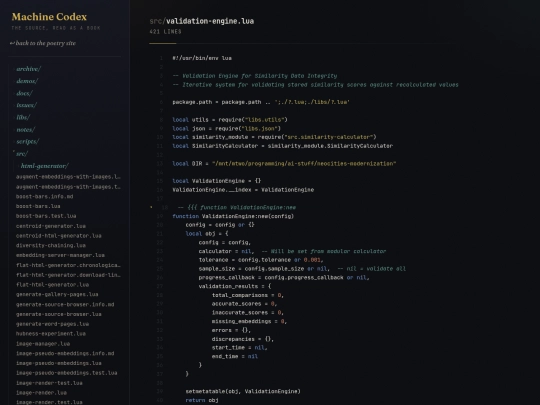This screenshot has width=540, height=405.
Task: Open image-pseudo-embeddings.lua file
Action: click(59, 363)
